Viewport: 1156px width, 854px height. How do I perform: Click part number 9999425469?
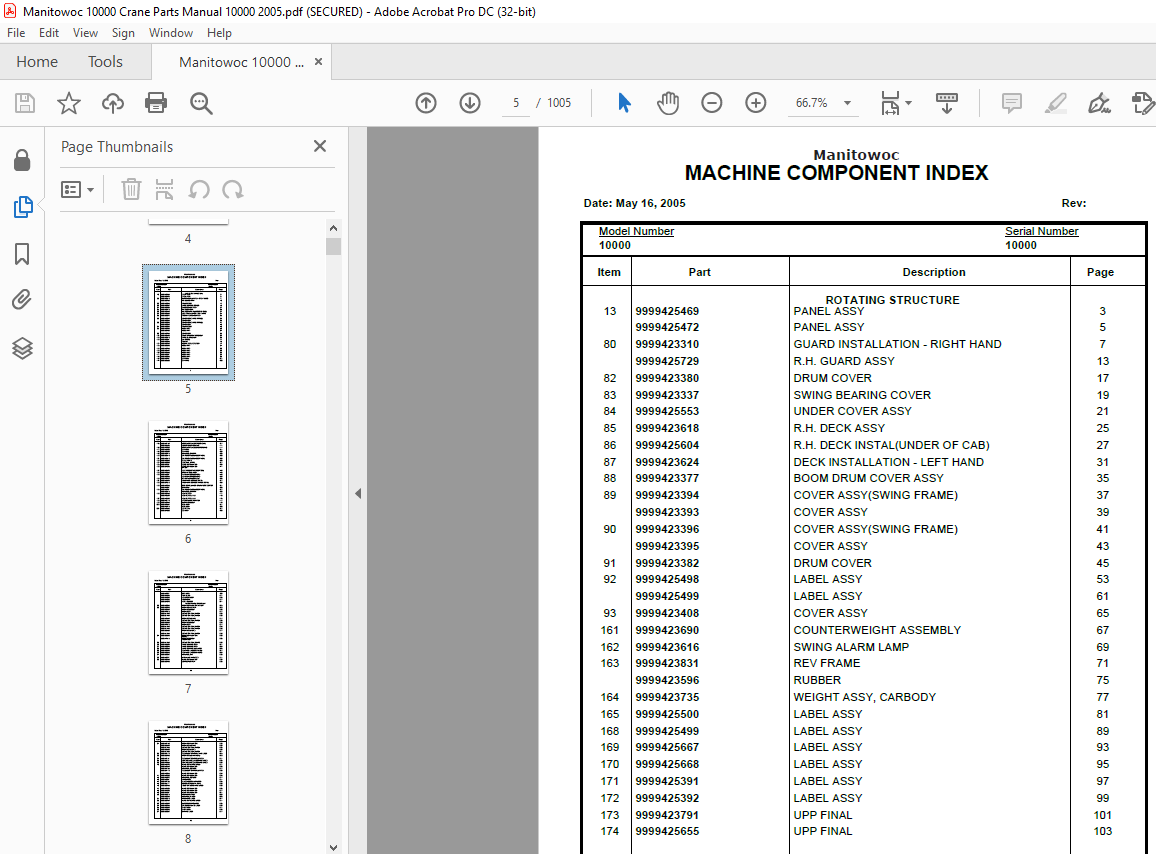(667, 311)
